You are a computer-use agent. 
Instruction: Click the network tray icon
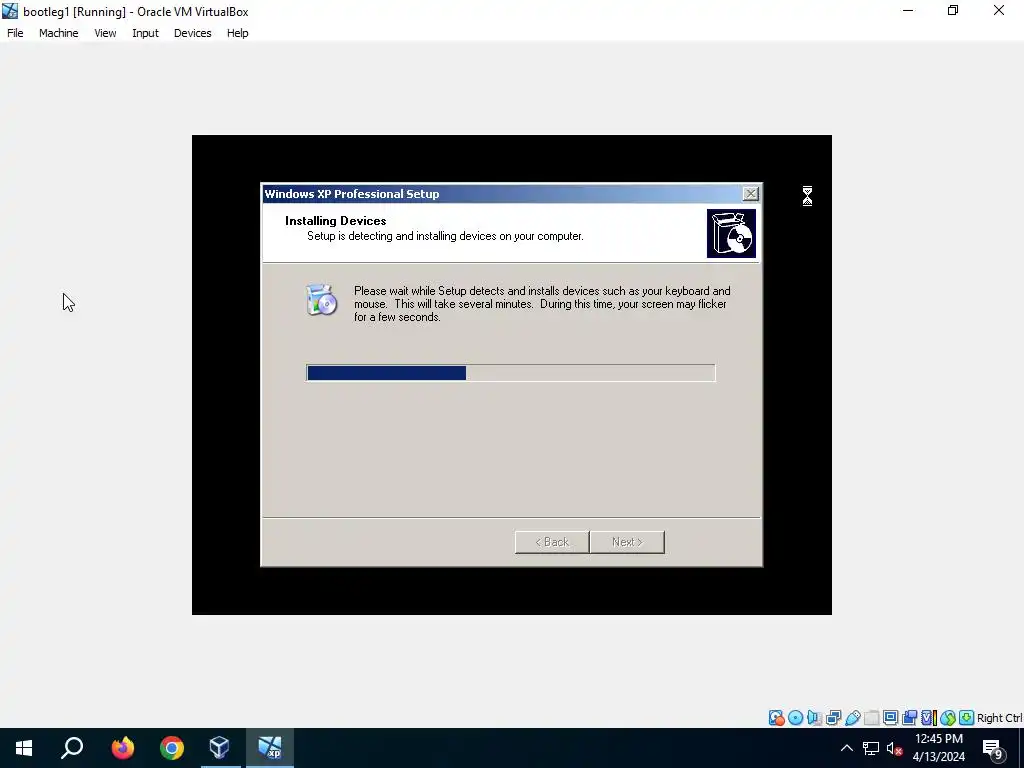871,748
